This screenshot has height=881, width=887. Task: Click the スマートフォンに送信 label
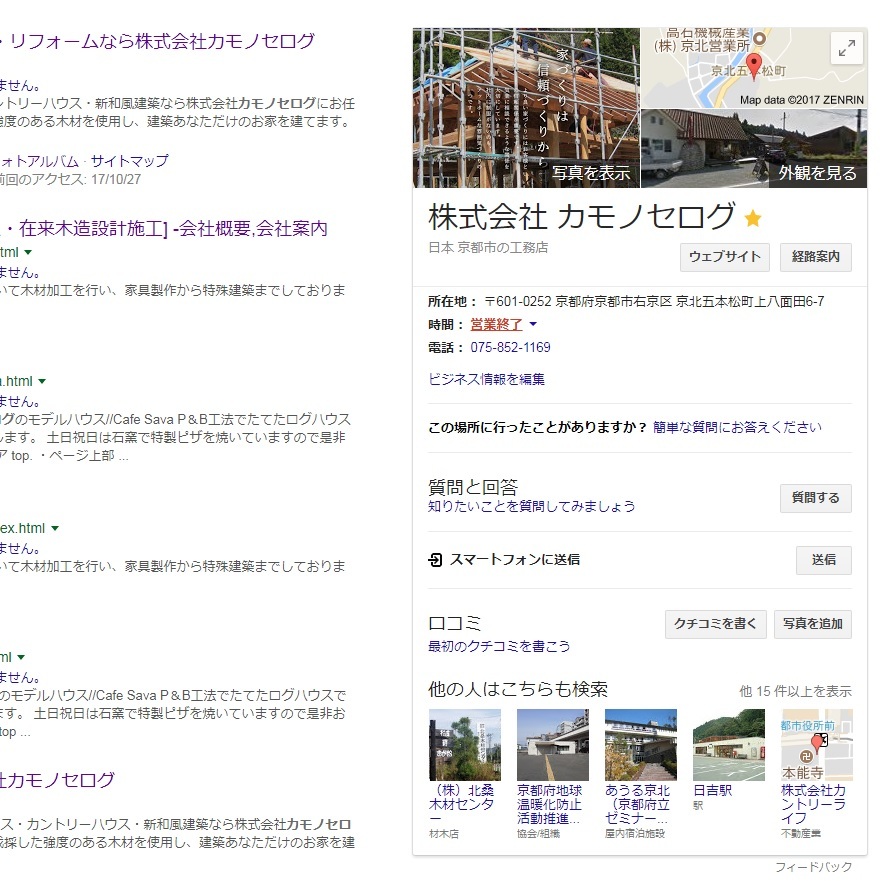coord(515,560)
